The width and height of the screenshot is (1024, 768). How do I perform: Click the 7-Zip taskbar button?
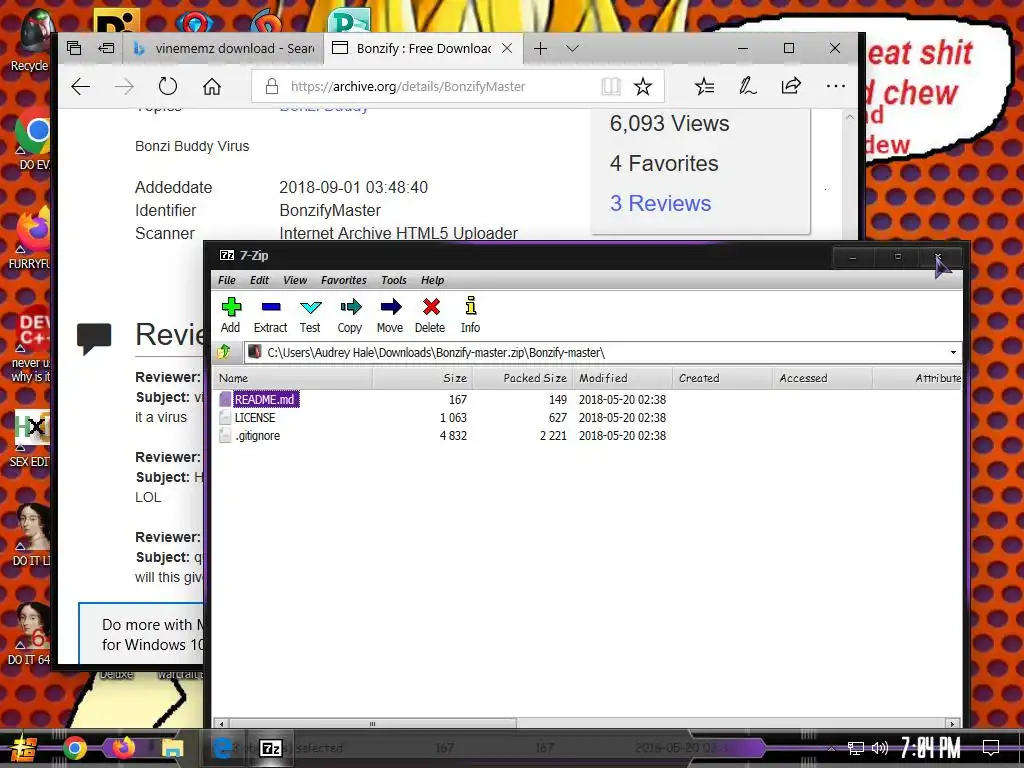(271, 748)
